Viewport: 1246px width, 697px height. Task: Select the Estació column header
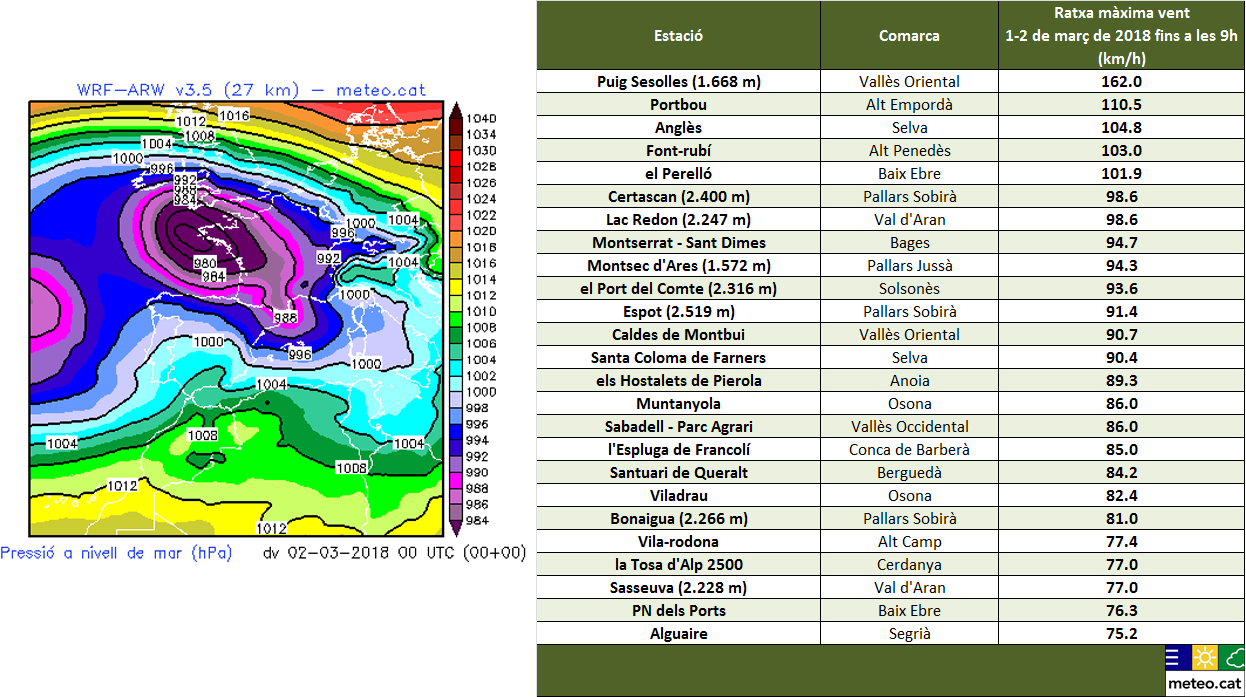click(x=678, y=35)
